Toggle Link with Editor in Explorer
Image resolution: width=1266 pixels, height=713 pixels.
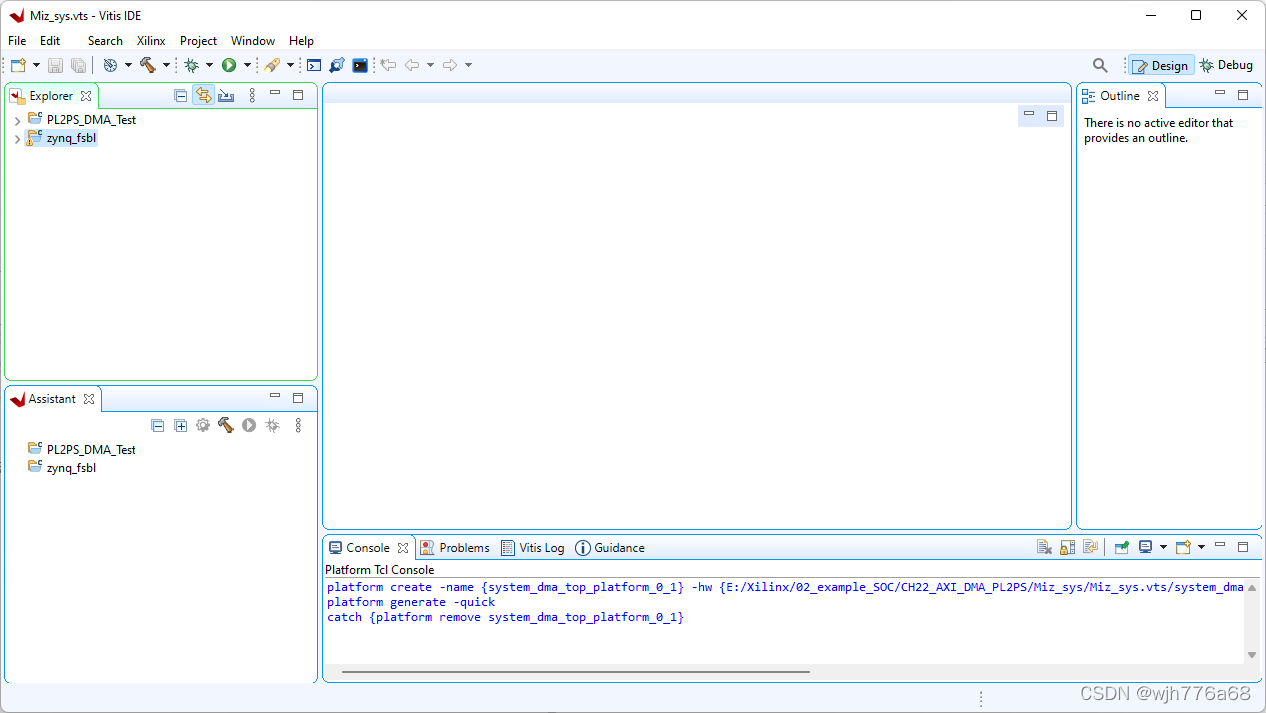click(203, 96)
